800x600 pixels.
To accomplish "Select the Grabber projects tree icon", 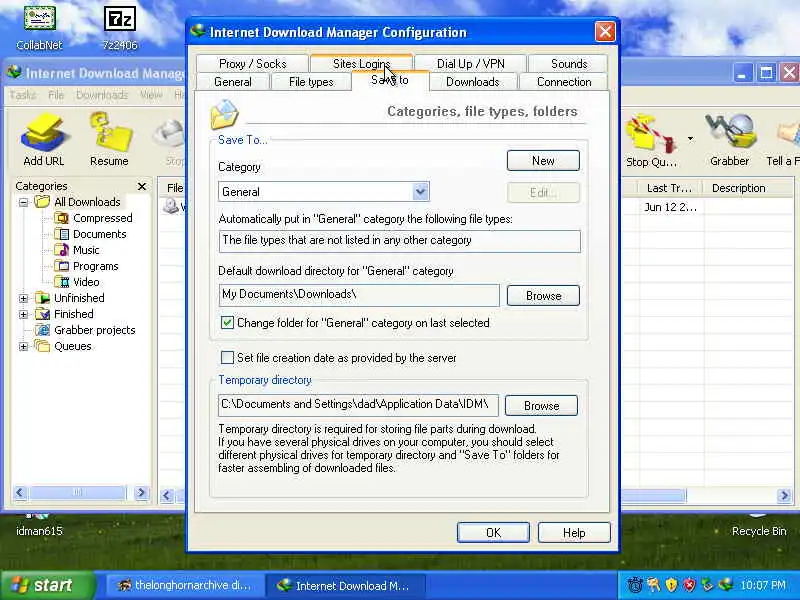I will (x=42, y=330).
